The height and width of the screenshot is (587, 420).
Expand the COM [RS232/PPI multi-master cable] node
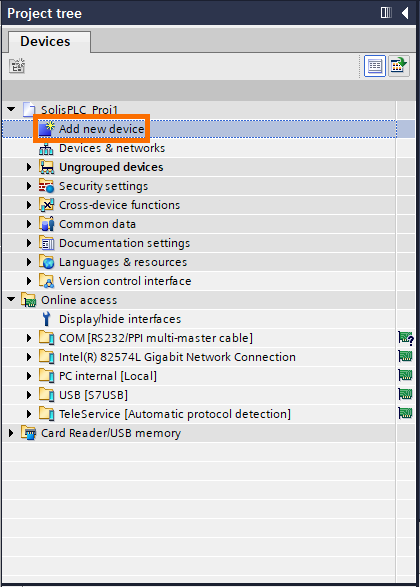pyautogui.click(x=29, y=338)
